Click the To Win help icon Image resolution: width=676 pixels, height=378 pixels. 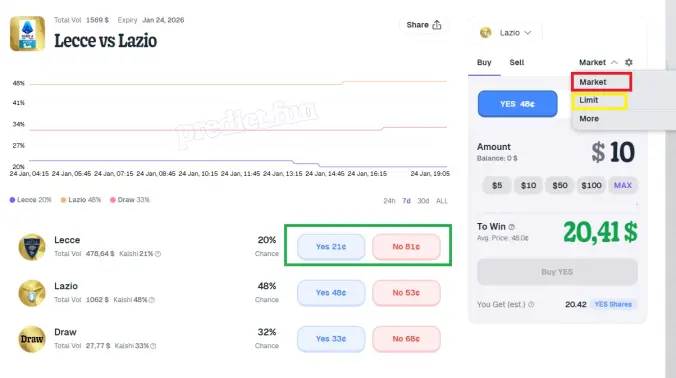pos(511,227)
